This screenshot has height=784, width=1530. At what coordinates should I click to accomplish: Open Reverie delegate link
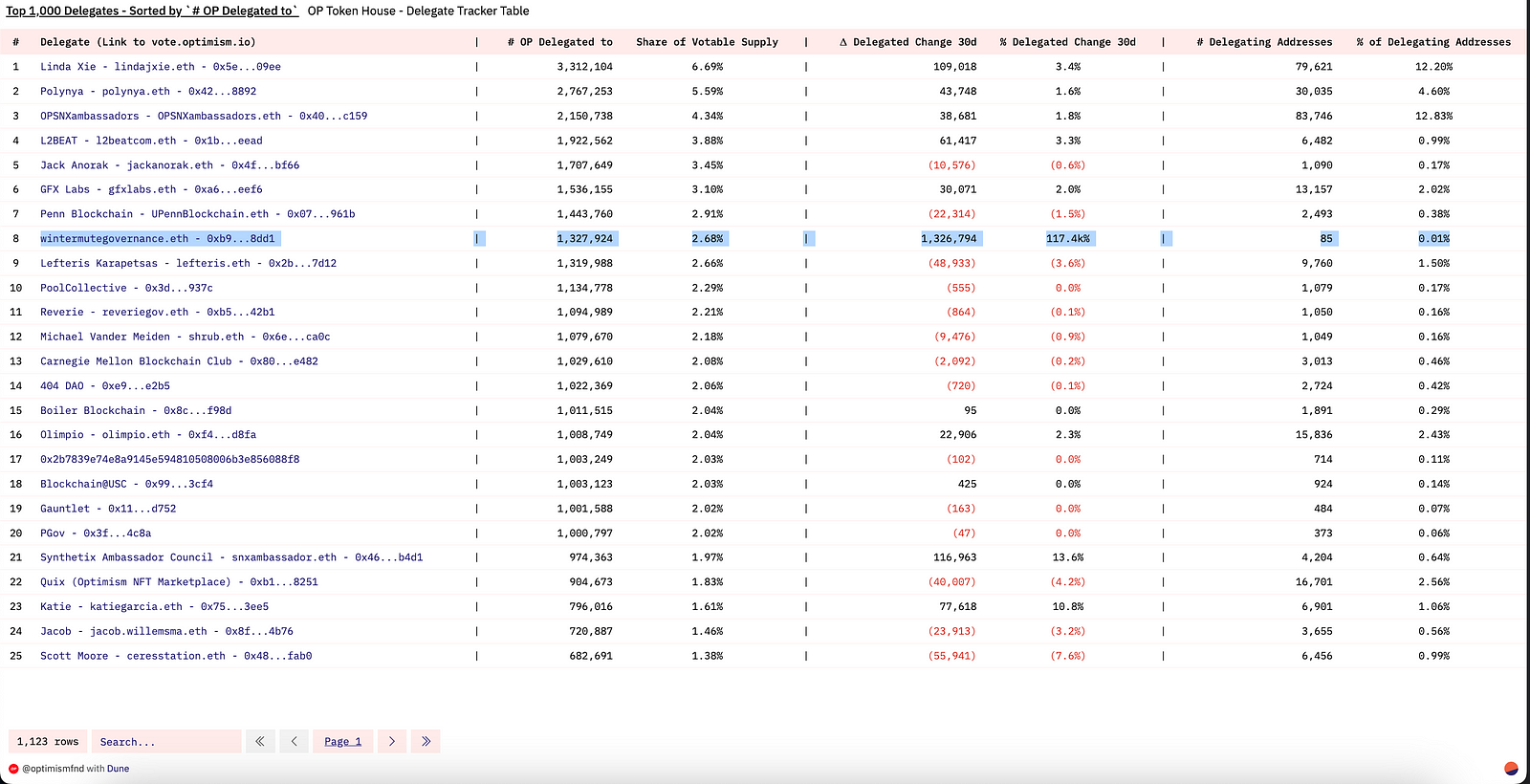click(158, 313)
